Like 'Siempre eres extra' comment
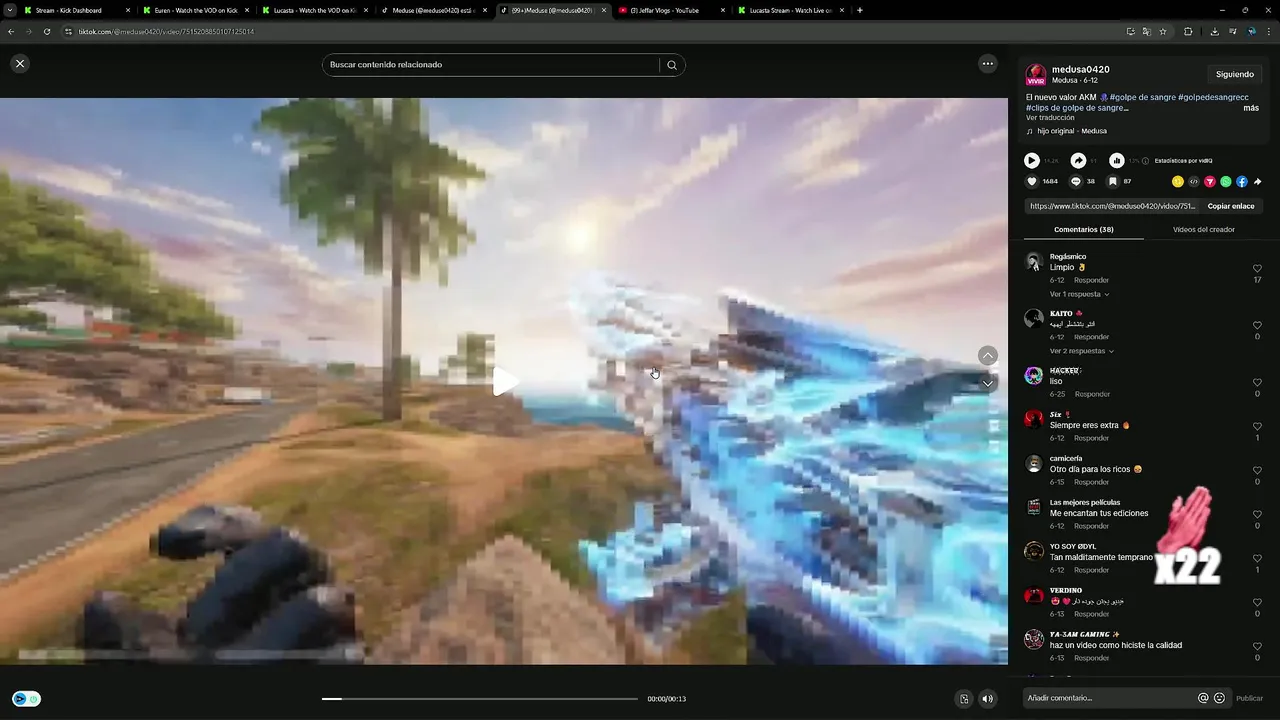This screenshot has height=720, width=1280. click(1257, 427)
